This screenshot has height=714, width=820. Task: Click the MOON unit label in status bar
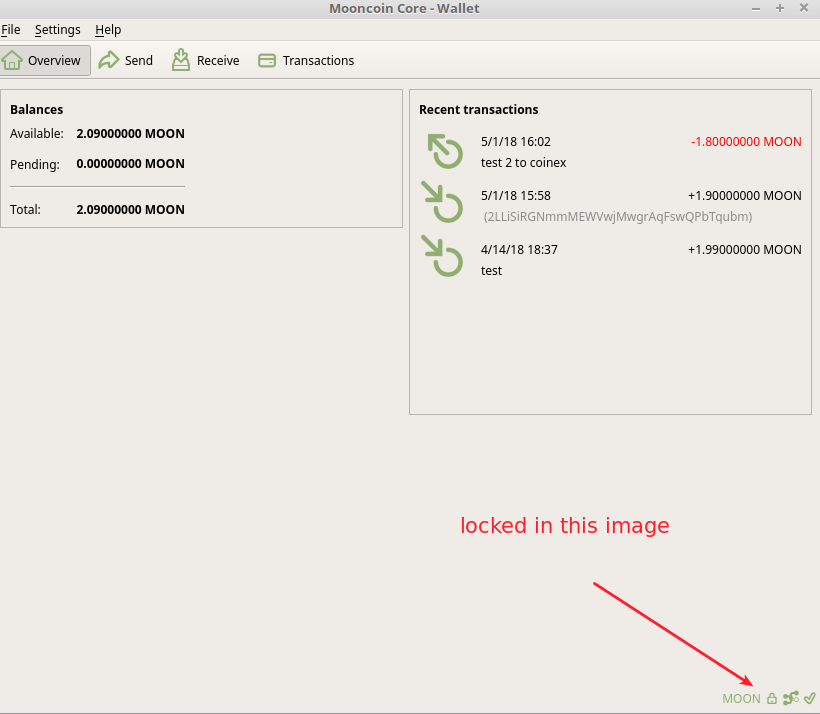coord(741,699)
